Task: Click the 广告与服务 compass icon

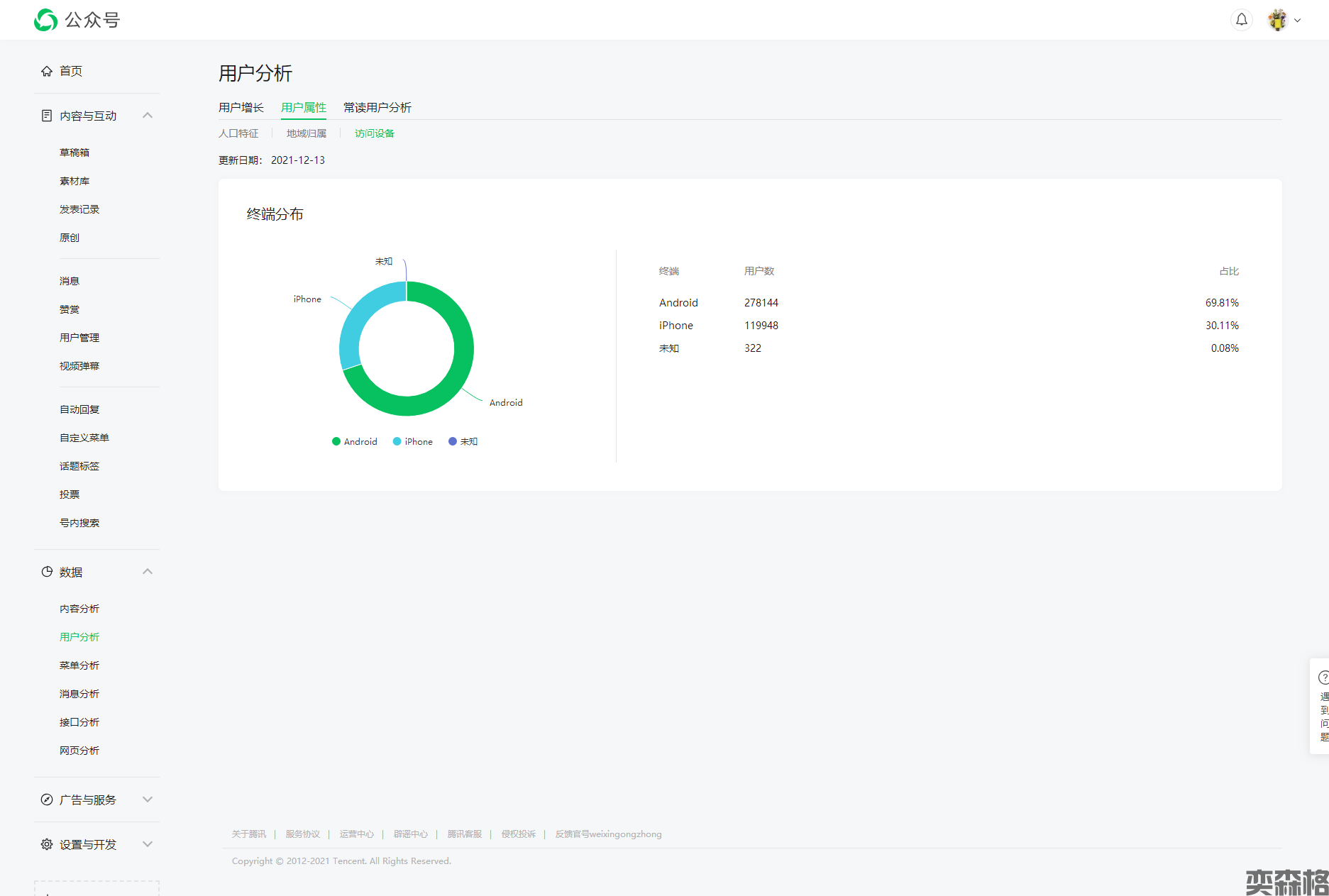Action: pyautogui.click(x=47, y=800)
